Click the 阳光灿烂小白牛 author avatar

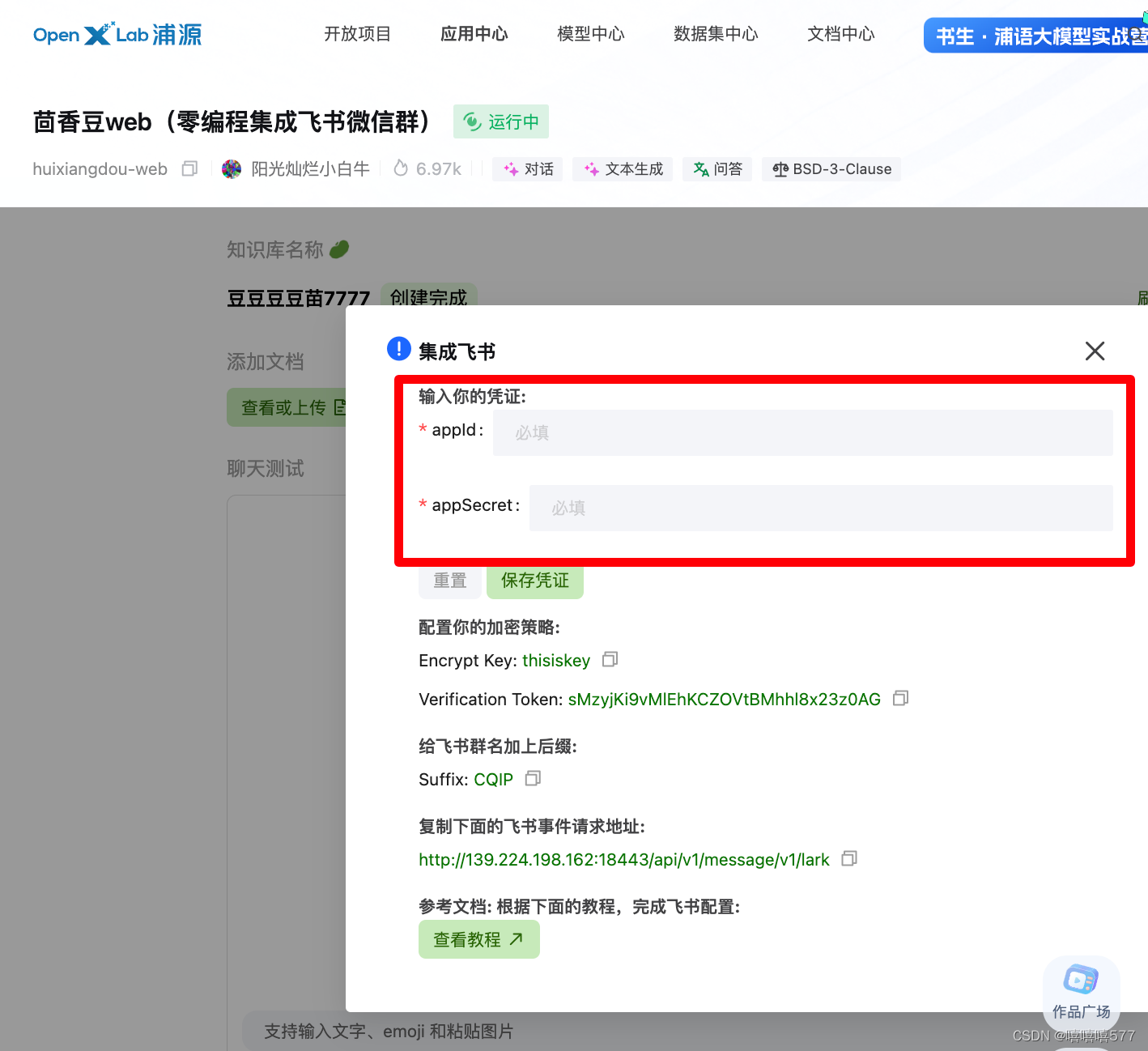[232, 168]
